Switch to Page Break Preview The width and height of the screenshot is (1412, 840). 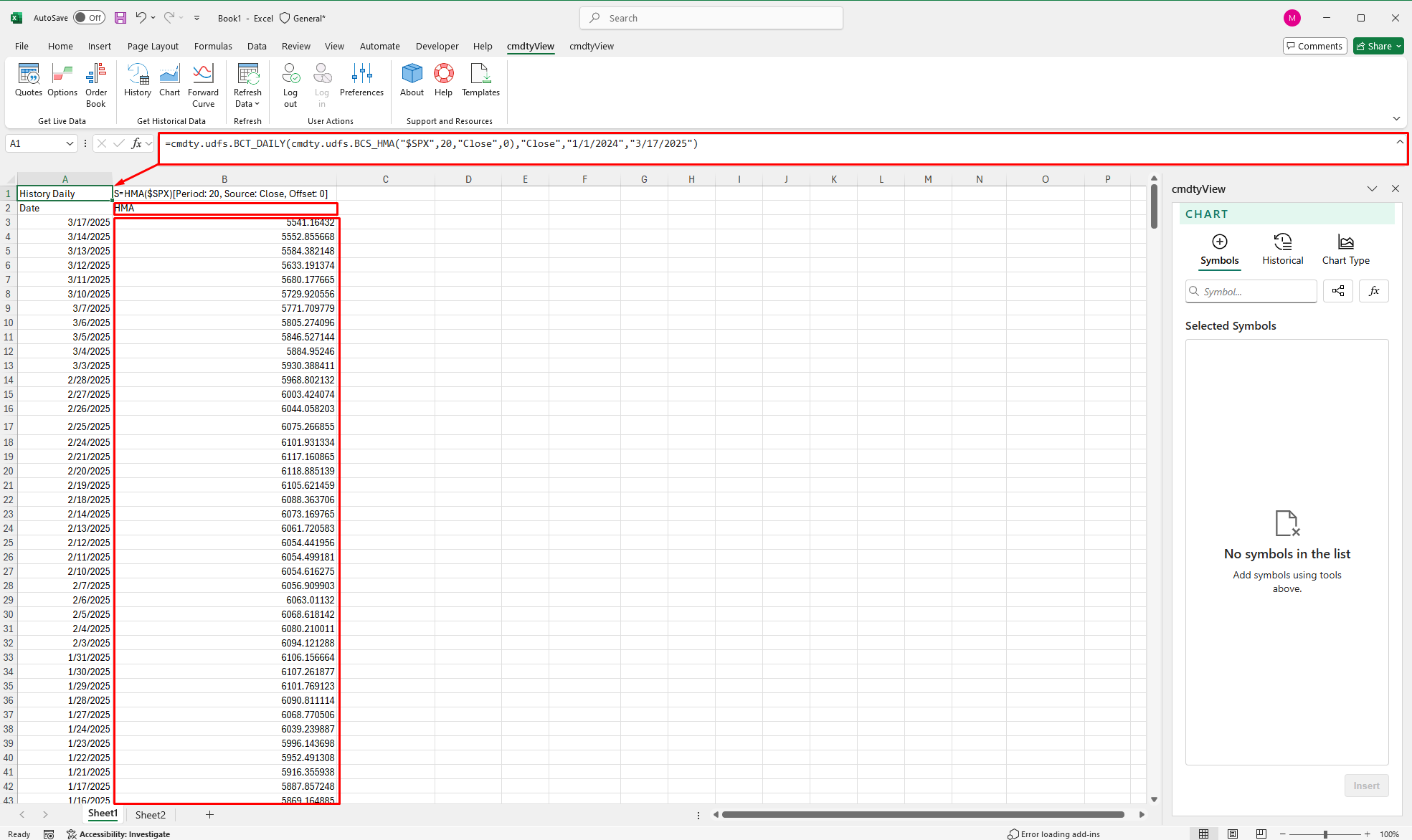(1261, 834)
